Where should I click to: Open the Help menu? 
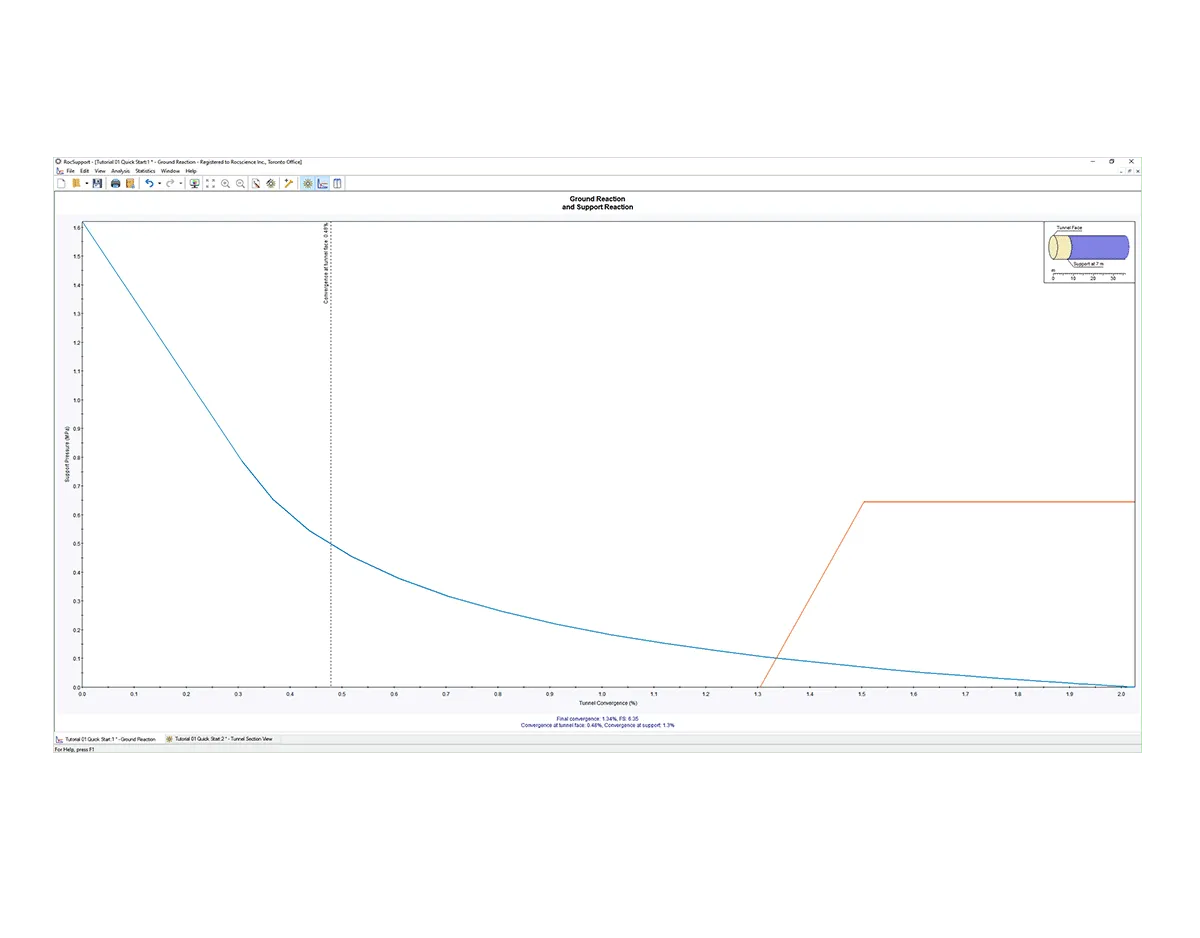[191, 171]
